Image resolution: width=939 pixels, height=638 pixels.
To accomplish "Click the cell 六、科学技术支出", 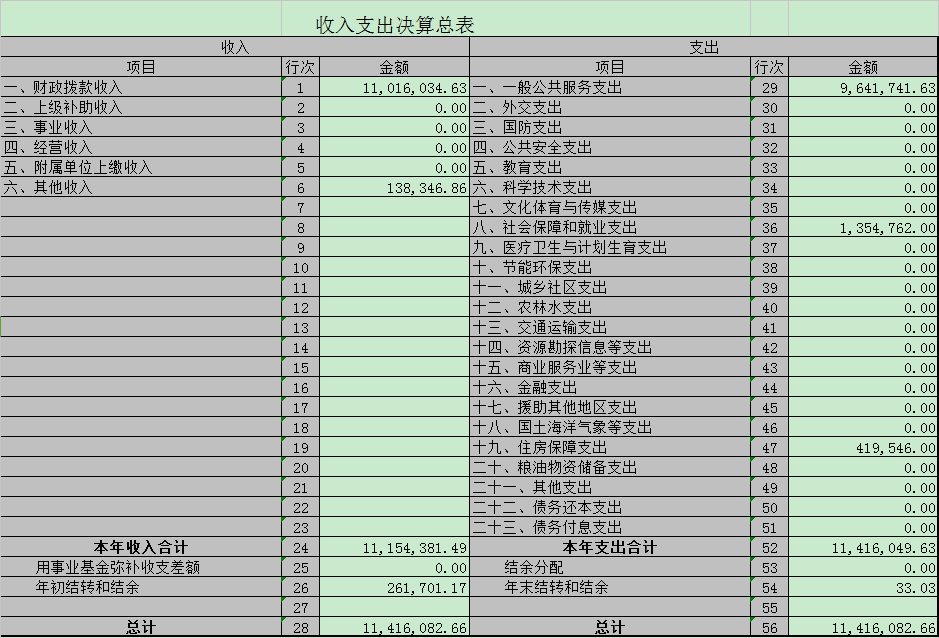I will coord(610,187).
